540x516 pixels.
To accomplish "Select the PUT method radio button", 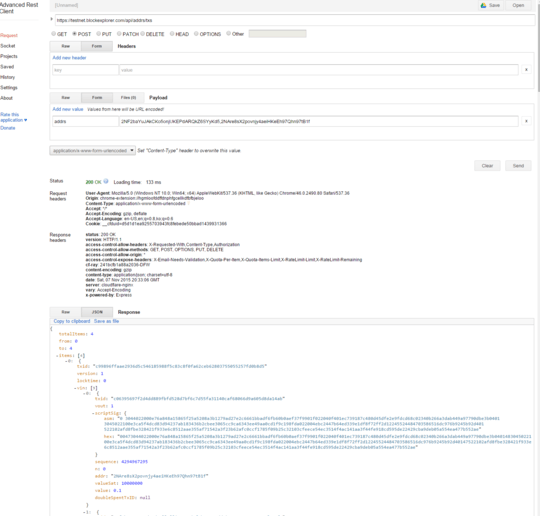I will tap(98, 34).
